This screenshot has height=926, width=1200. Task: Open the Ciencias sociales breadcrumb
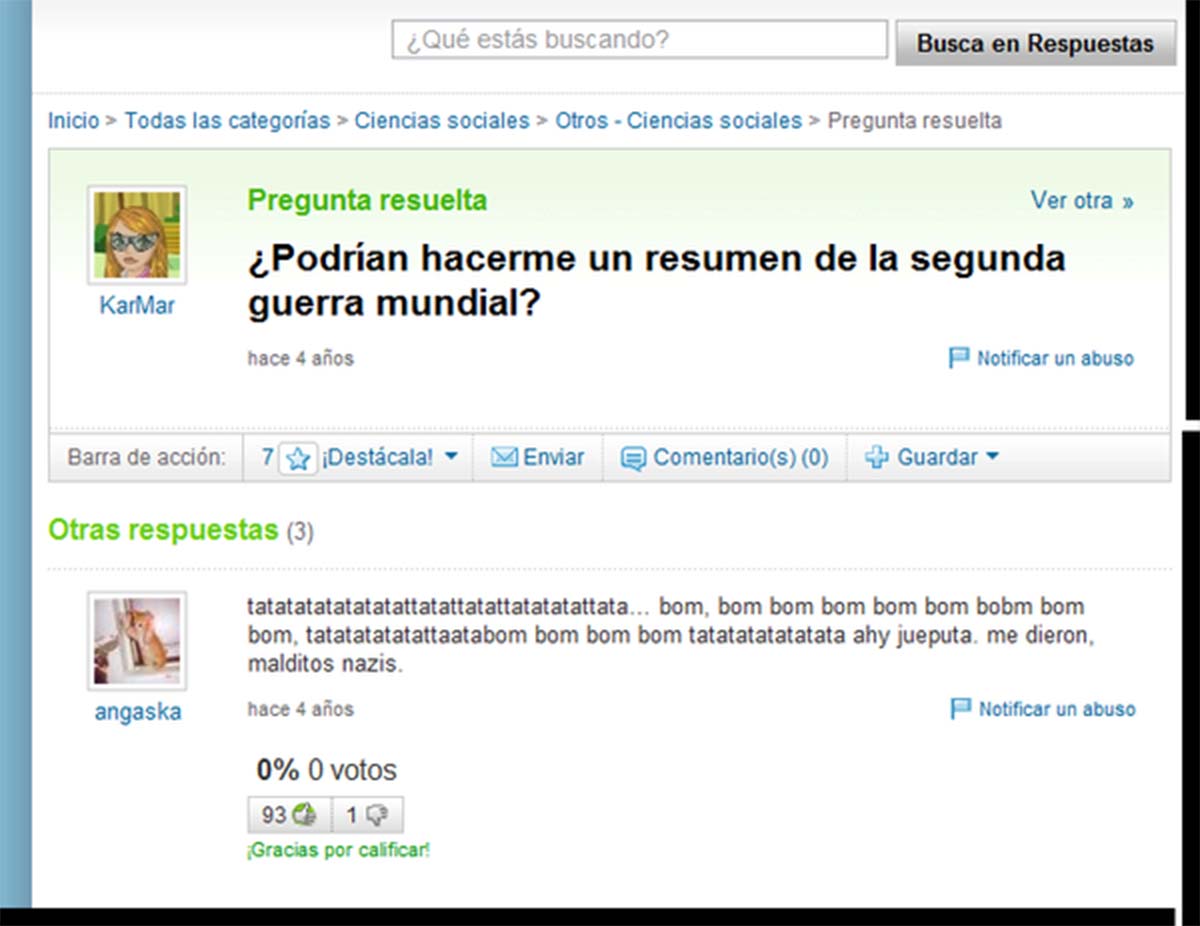[x=442, y=121]
